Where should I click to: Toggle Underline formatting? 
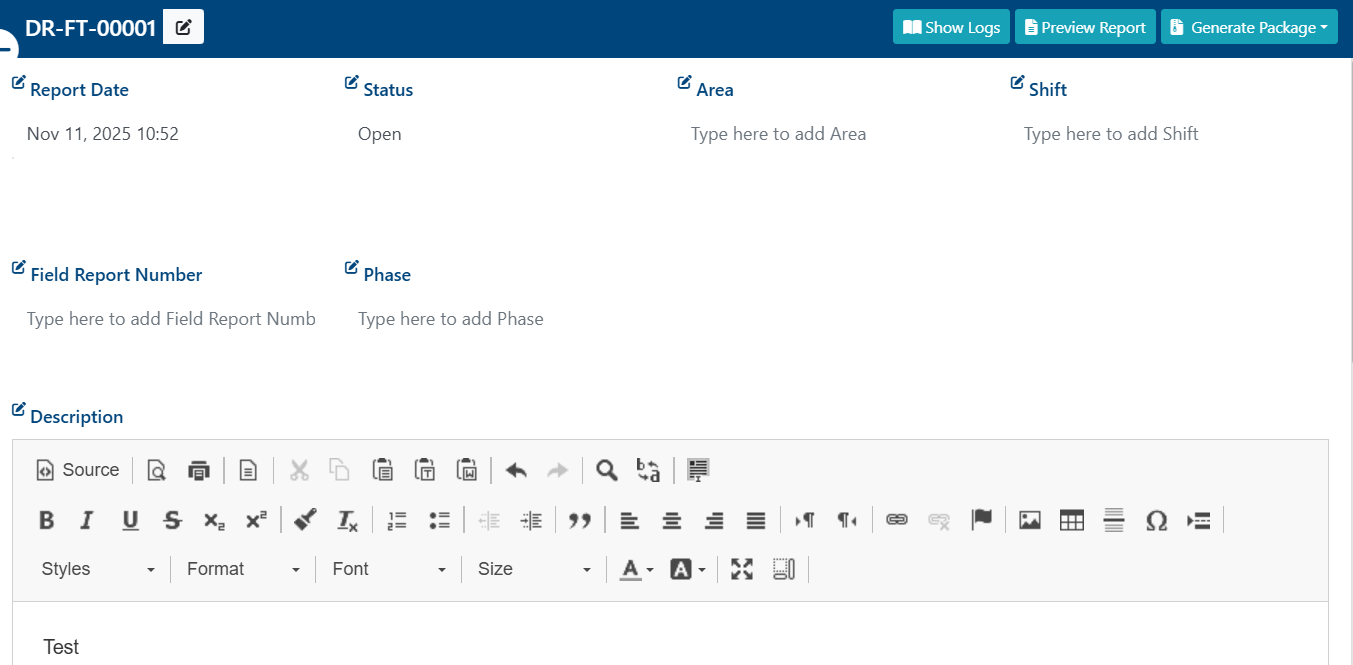(130, 520)
